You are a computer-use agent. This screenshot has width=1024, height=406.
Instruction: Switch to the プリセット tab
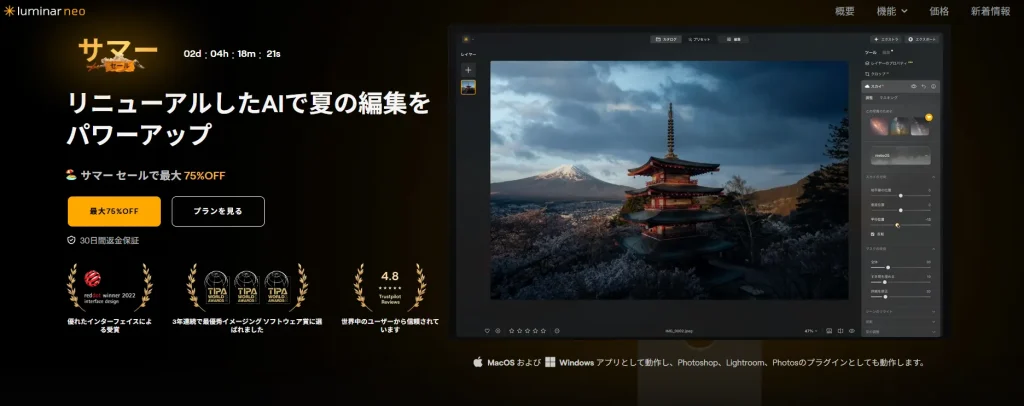tap(699, 39)
